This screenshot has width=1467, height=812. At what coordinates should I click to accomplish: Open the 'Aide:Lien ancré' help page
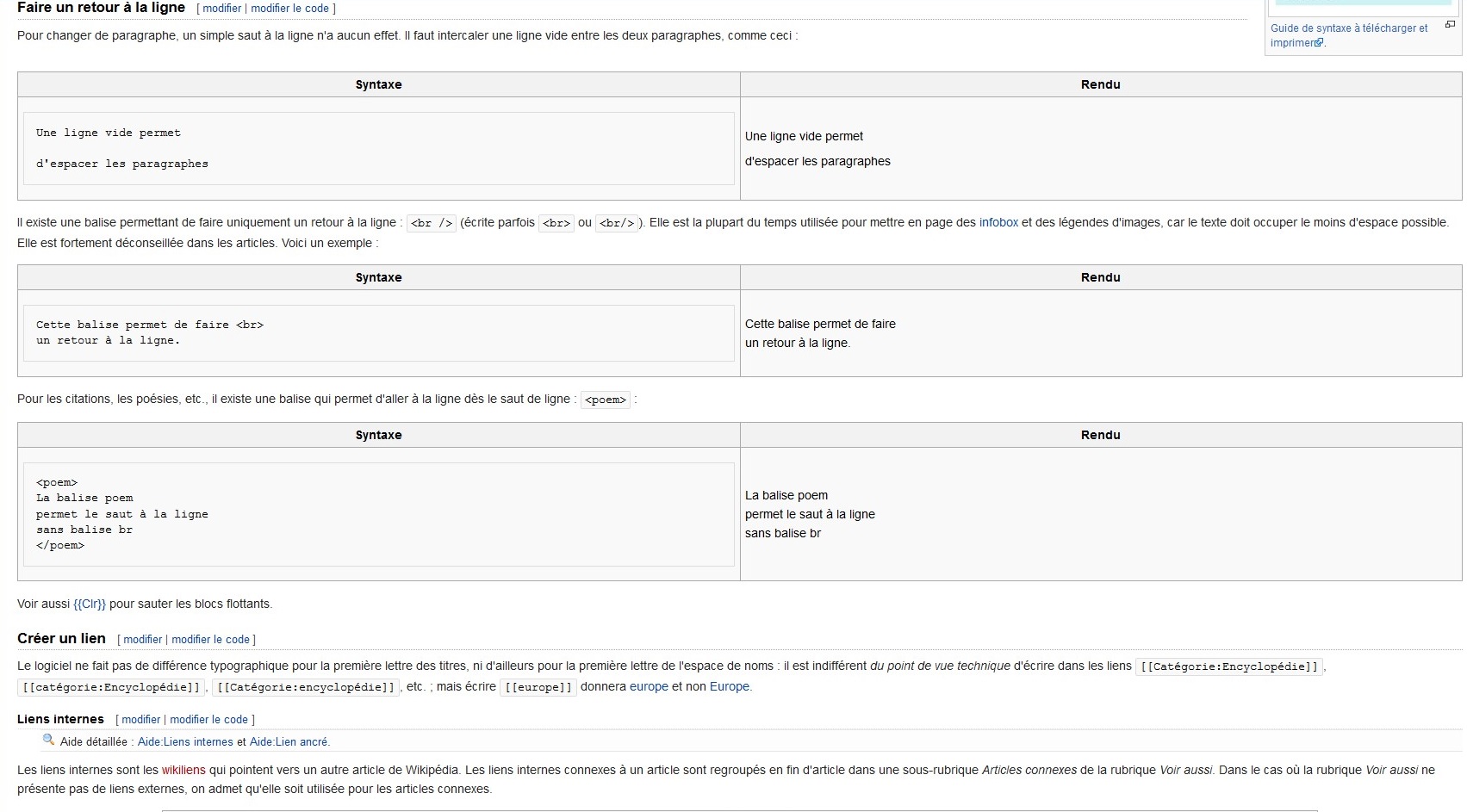(x=288, y=741)
